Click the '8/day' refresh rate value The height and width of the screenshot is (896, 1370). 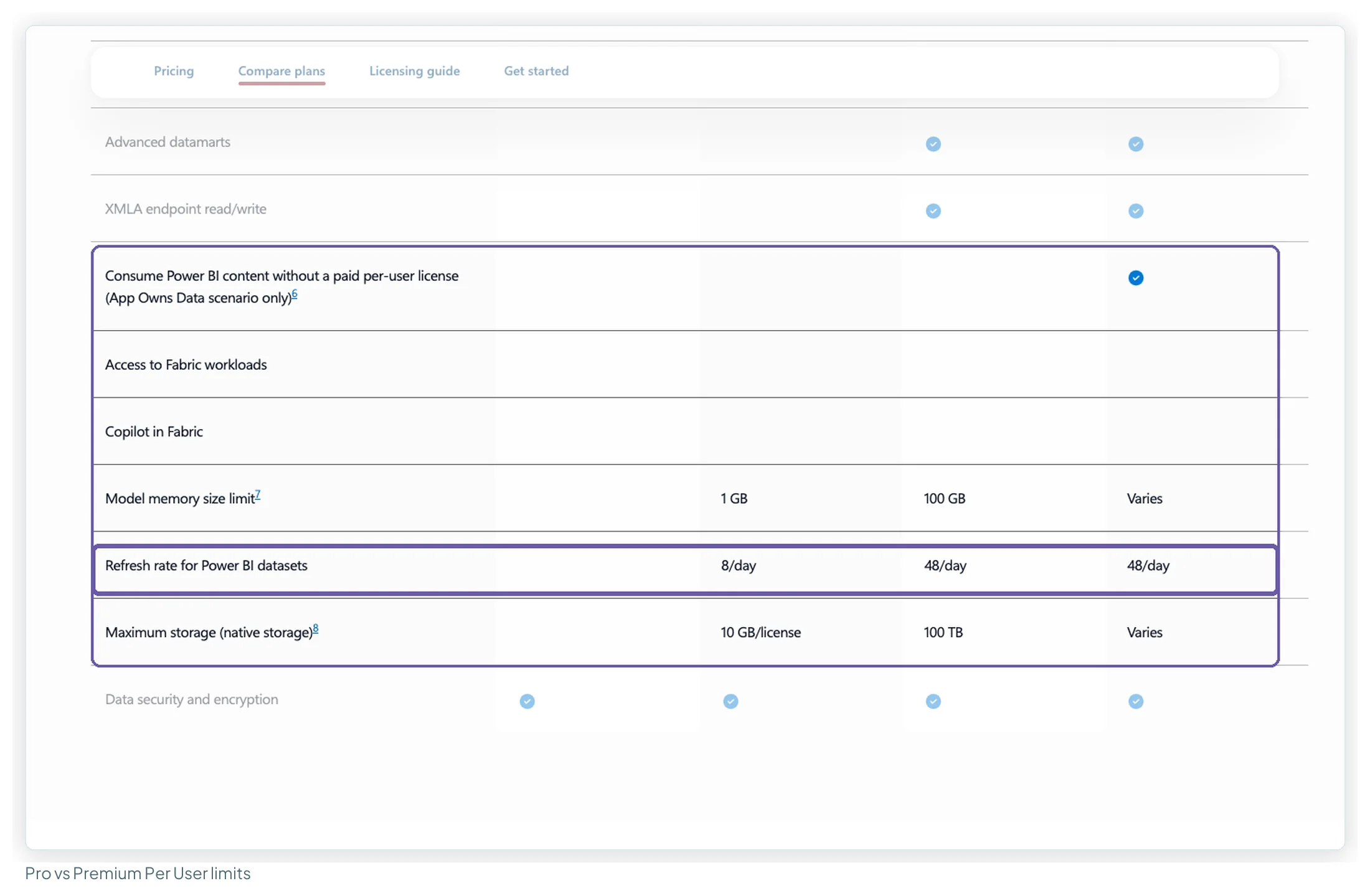coord(738,565)
